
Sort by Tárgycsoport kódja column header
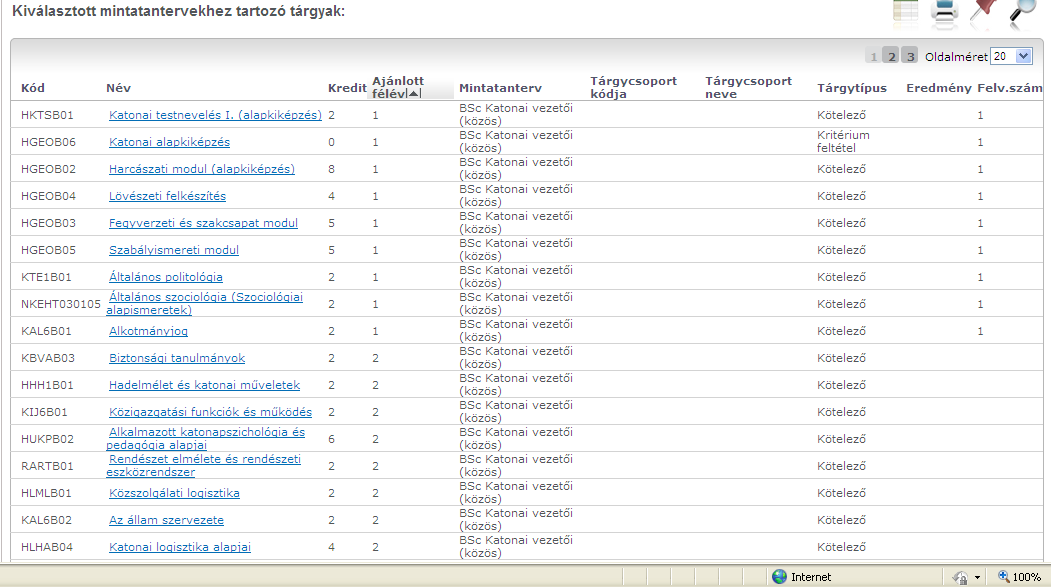(x=633, y=87)
